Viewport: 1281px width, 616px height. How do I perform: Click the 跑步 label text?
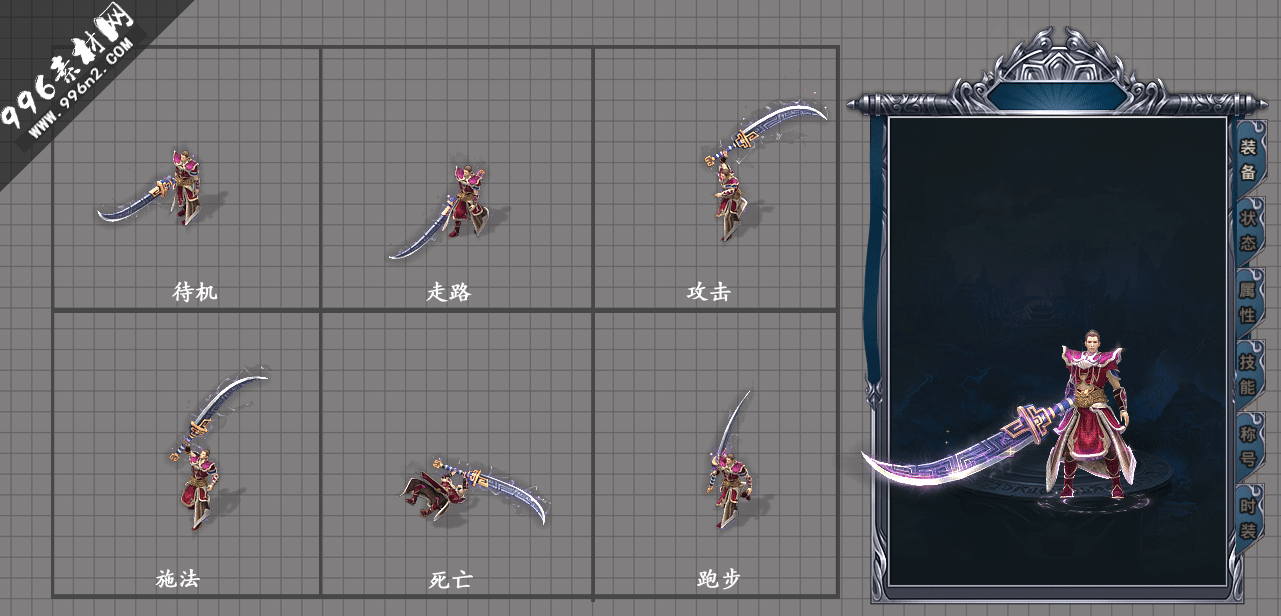(x=718, y=578)
